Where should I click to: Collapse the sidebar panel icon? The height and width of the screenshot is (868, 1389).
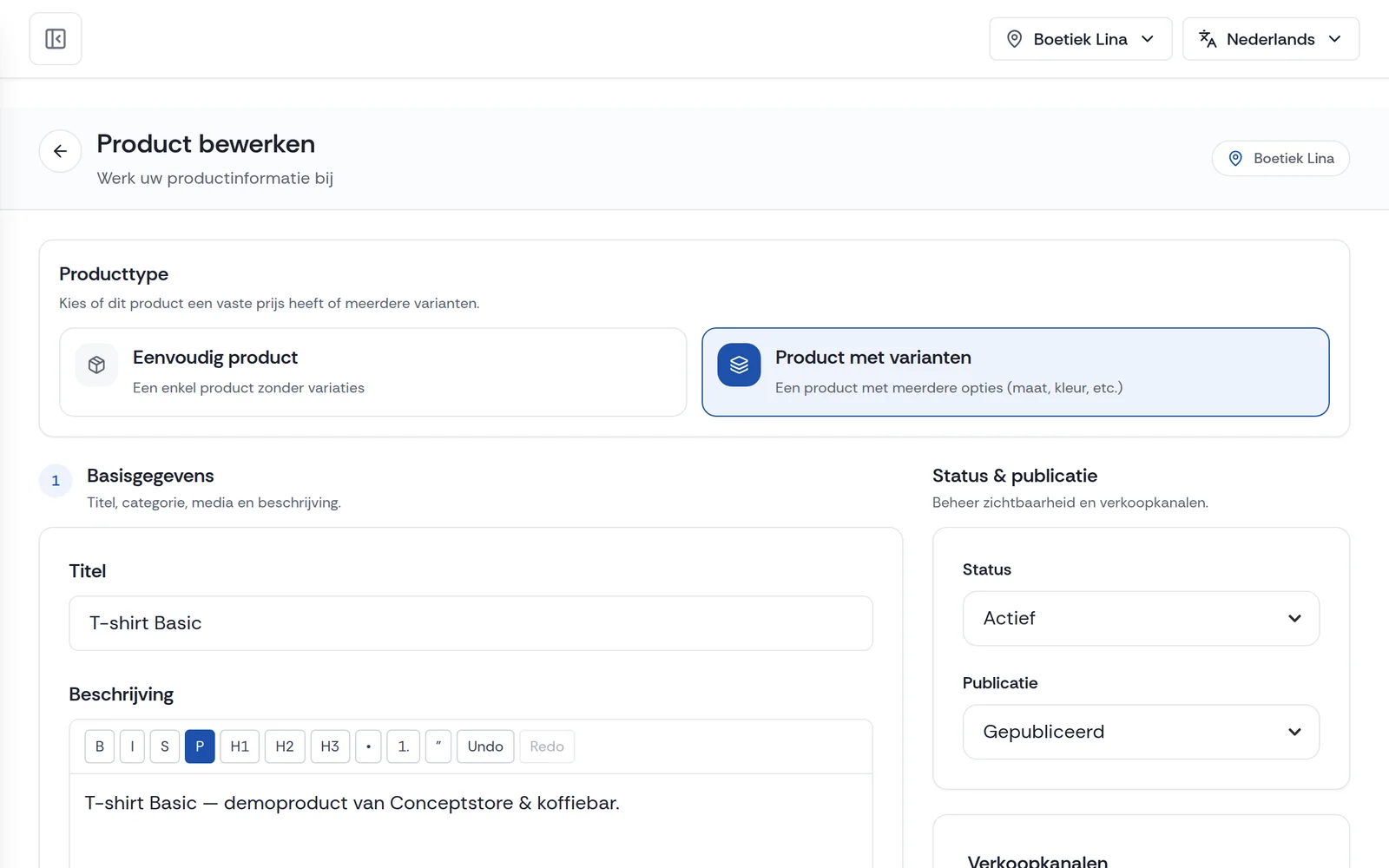point(56,39)
